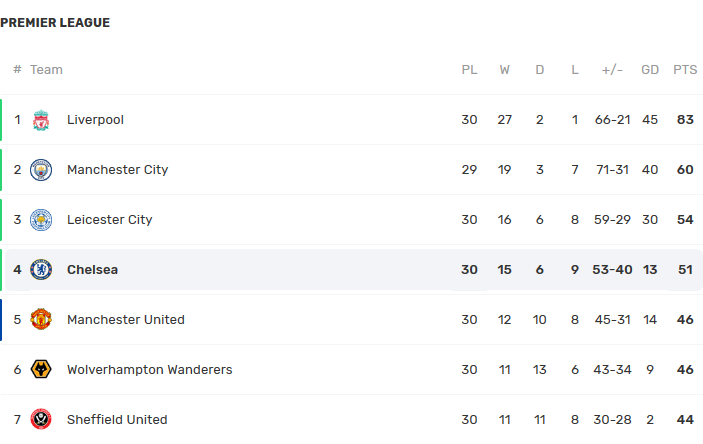Click Liverpool's 83 points value
This screenshot has height=444, width=703.
(685, 120)
